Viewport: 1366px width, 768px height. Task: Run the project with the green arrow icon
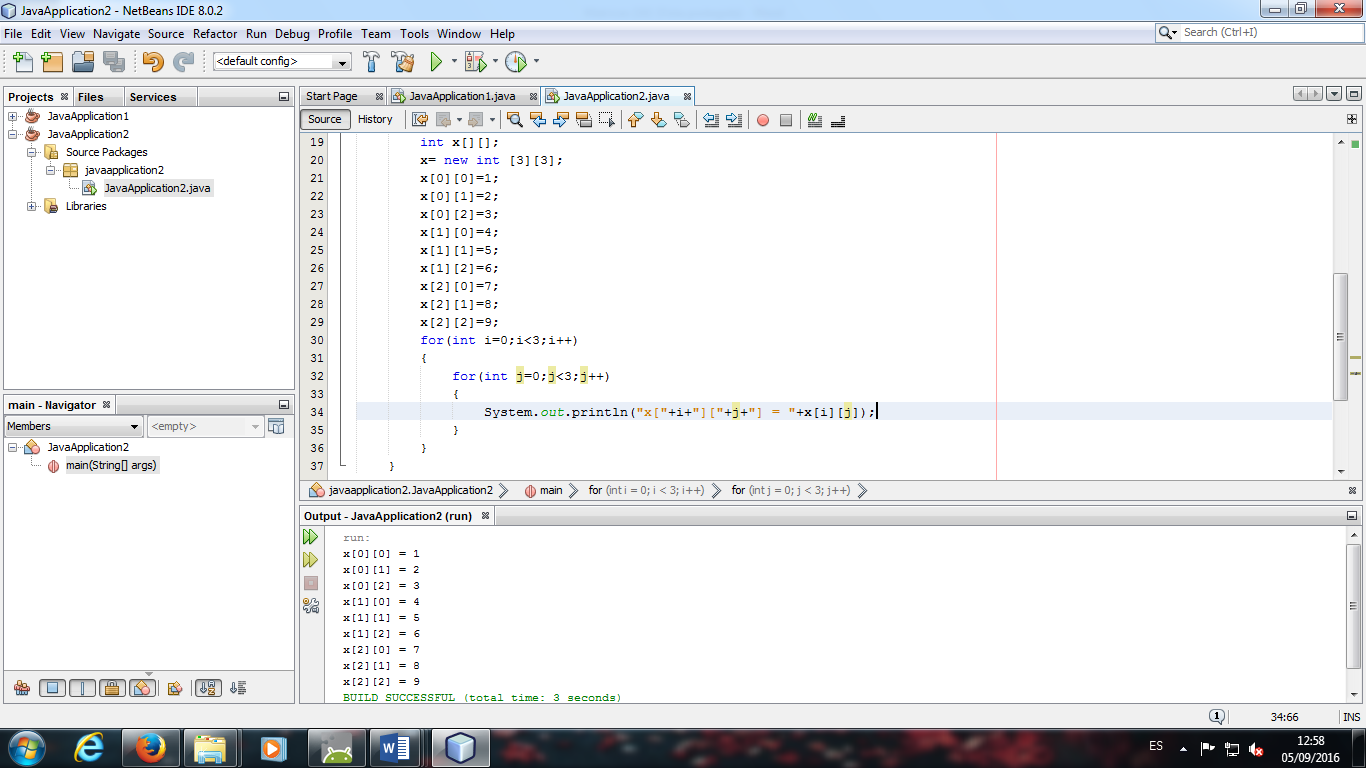click(x=437, y=62)
